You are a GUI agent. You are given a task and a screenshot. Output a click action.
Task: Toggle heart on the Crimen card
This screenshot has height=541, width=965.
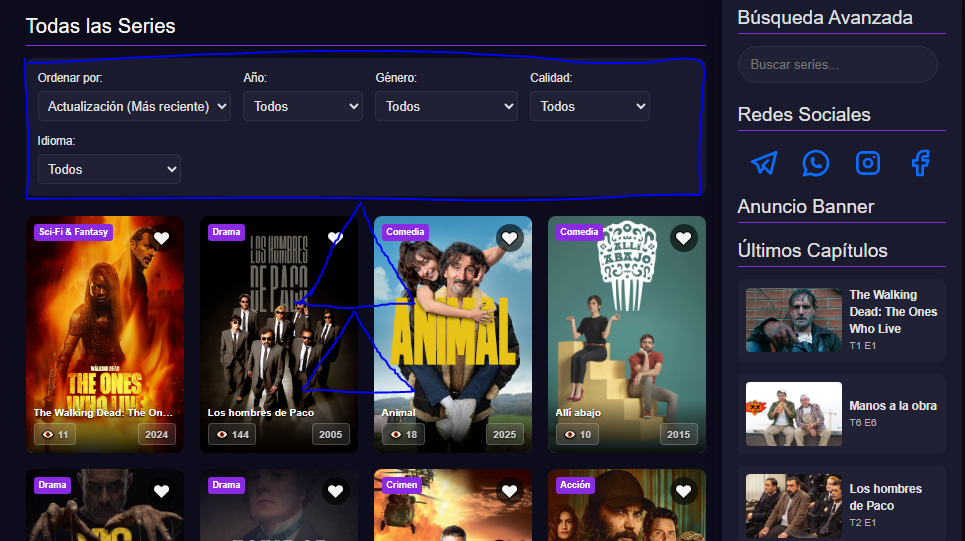click(x=510, y=491)
